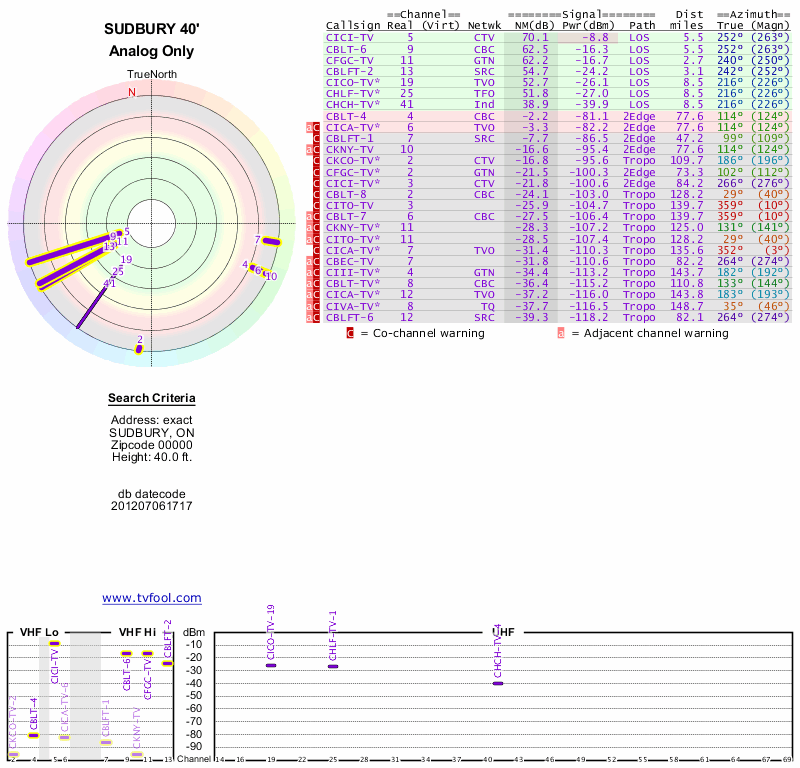This screenshot has height=768, width=800.
Task: Click the CICO-TV-19 bar in UHF chart
Action: [271, 665]
